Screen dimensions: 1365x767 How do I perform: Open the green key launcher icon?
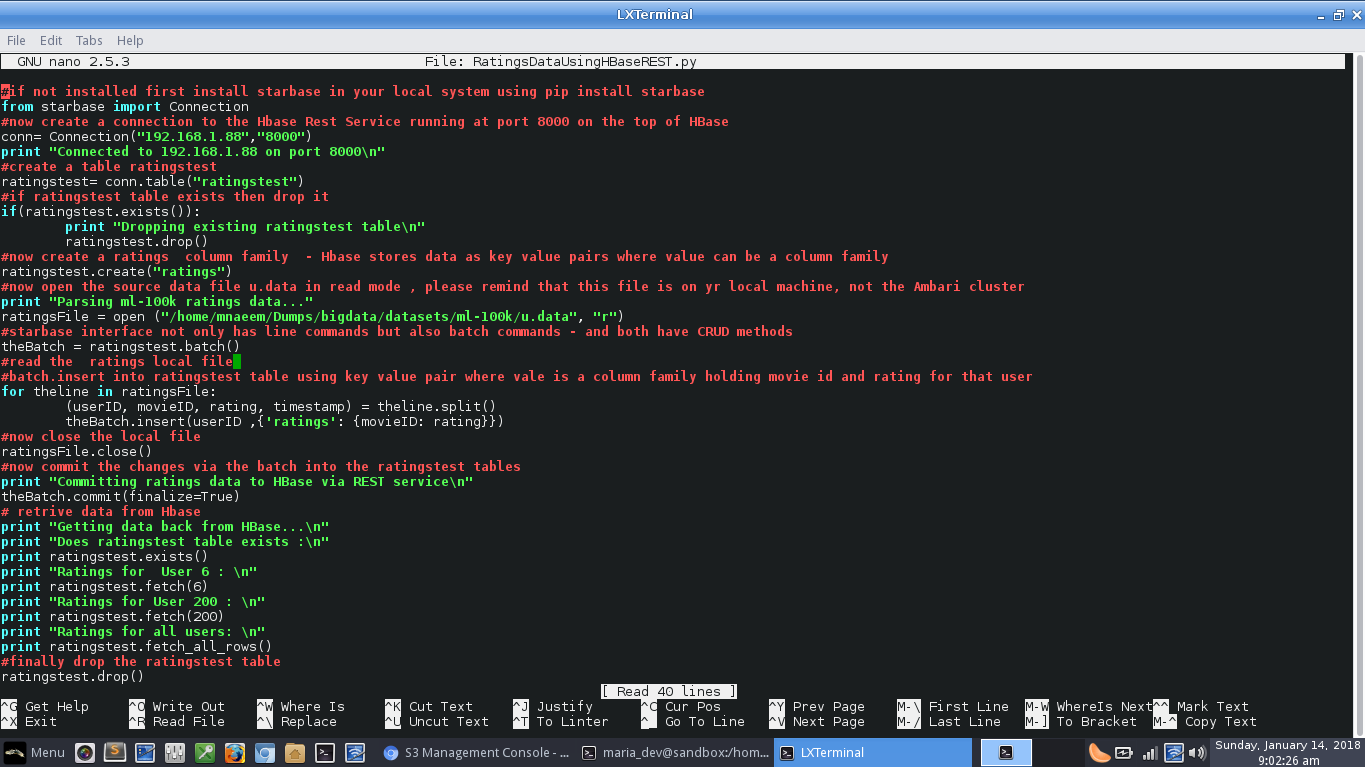click(205, 752)
